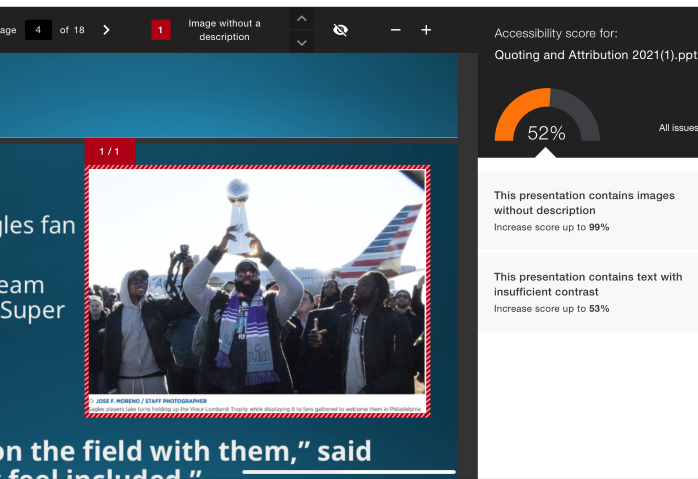
Task: Click the red 1 / 1 image marker
Action: coord(109,151)
